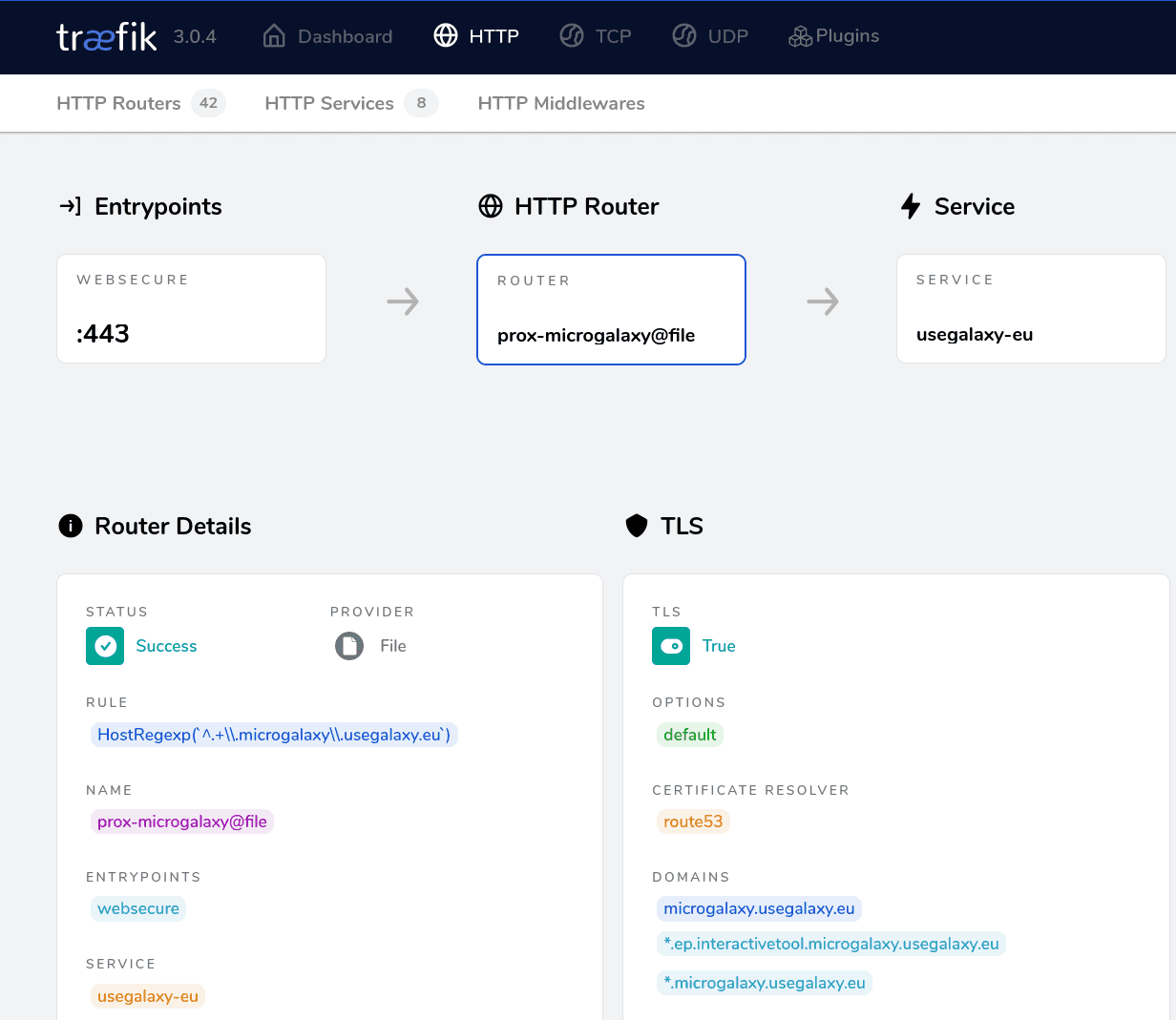Image resolution: width=1176 pixels, height=1020 pixels.
Task: Click the route53 certificate resolver badge
Action: [693, 822]
